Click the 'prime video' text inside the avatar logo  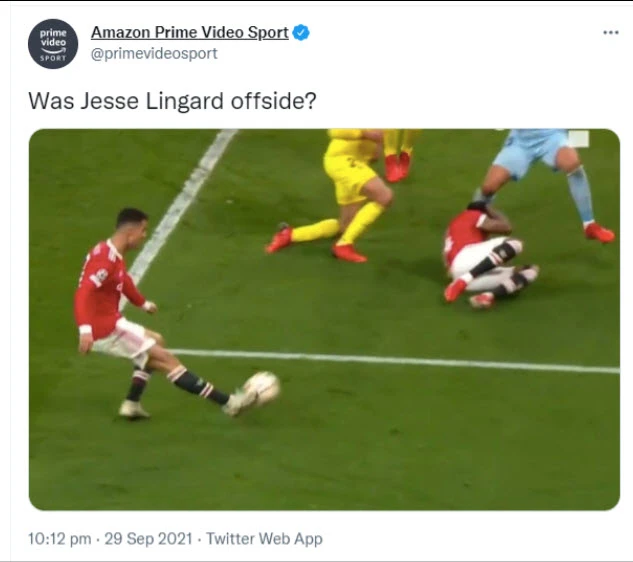[53, 37]
